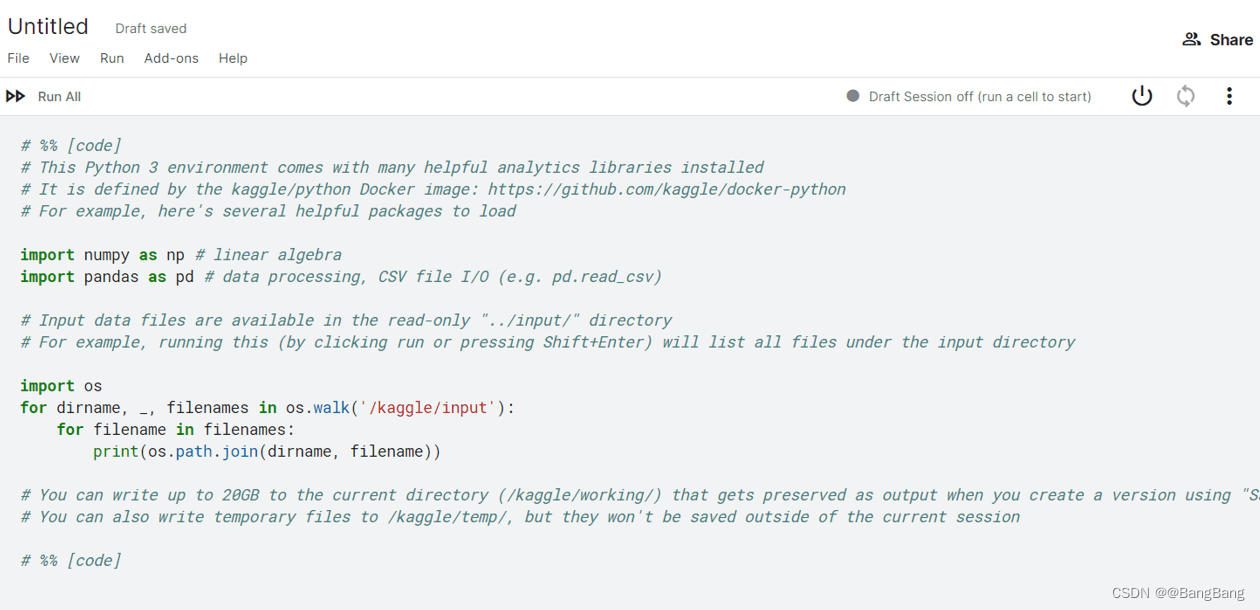The width and height of the screenshot is (1260, 610).
Task: Click the last '# %% [code]' line
Action: tap(71, 561)
